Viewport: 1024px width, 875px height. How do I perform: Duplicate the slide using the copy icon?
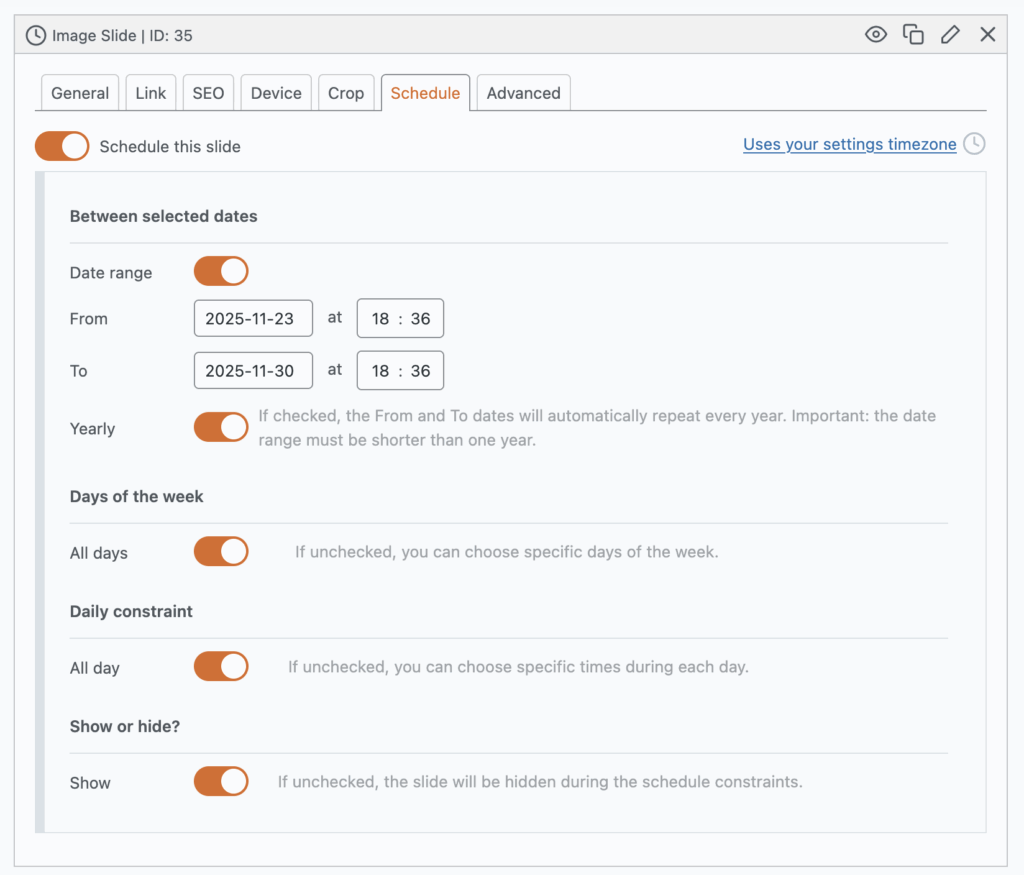pyautogui.click(x=913, y=33)
